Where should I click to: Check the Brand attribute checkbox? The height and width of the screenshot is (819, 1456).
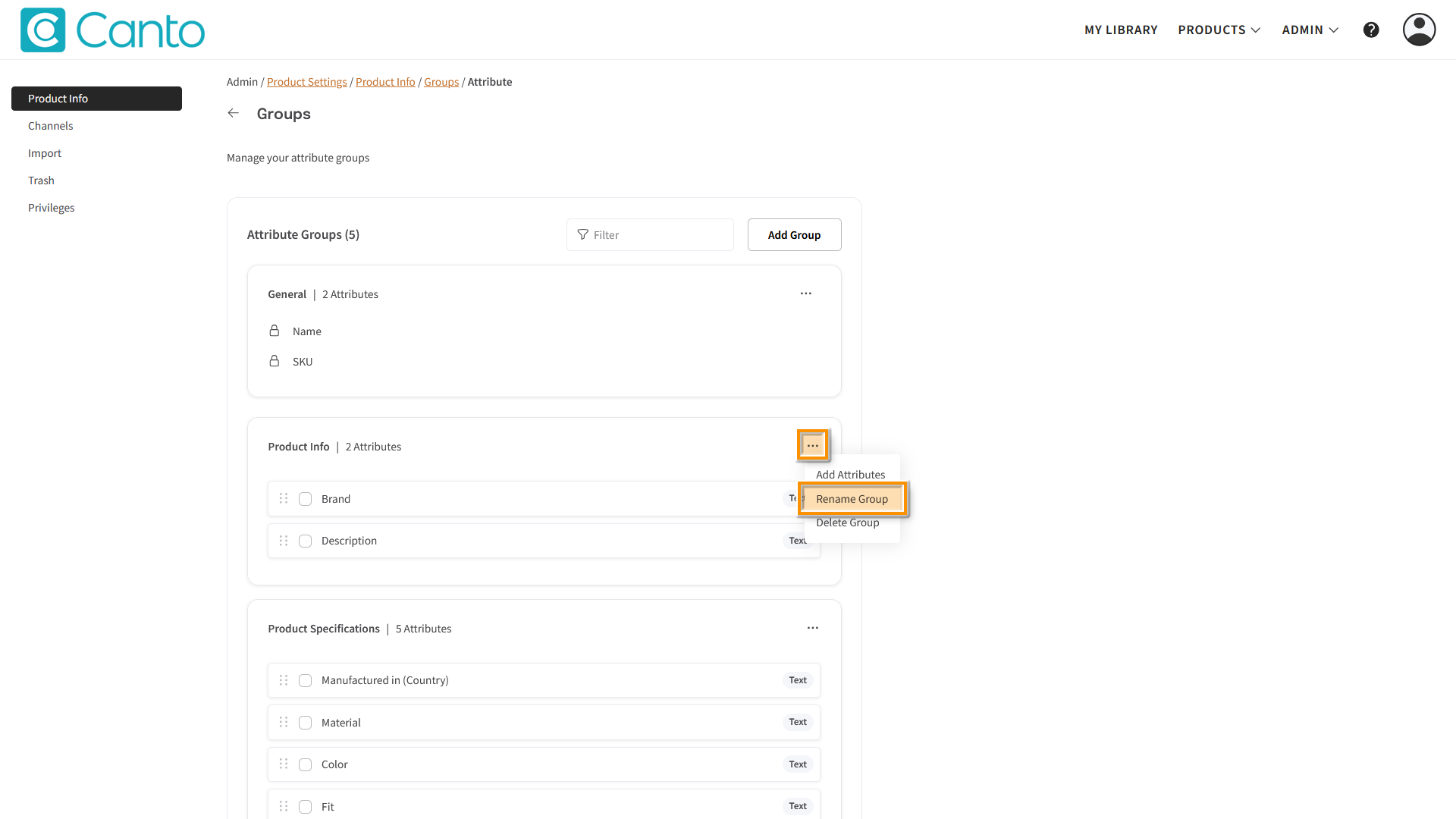[305, 499]
